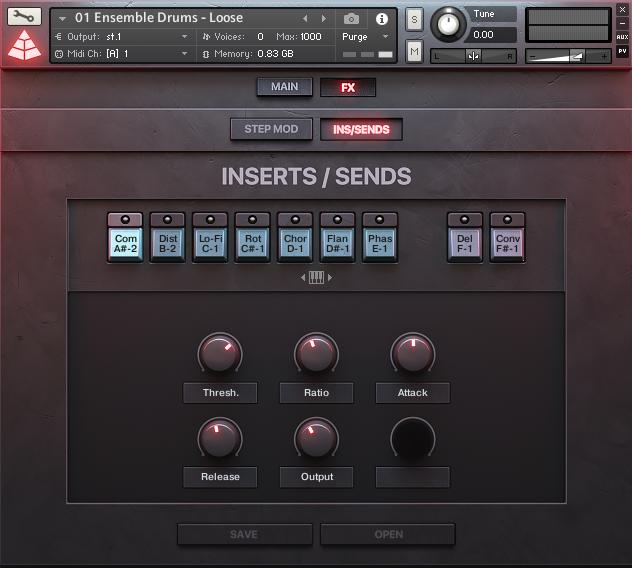The image size is (632, 568).
Task: Click the Ratio knob
Action: click(x=316, y=354)
